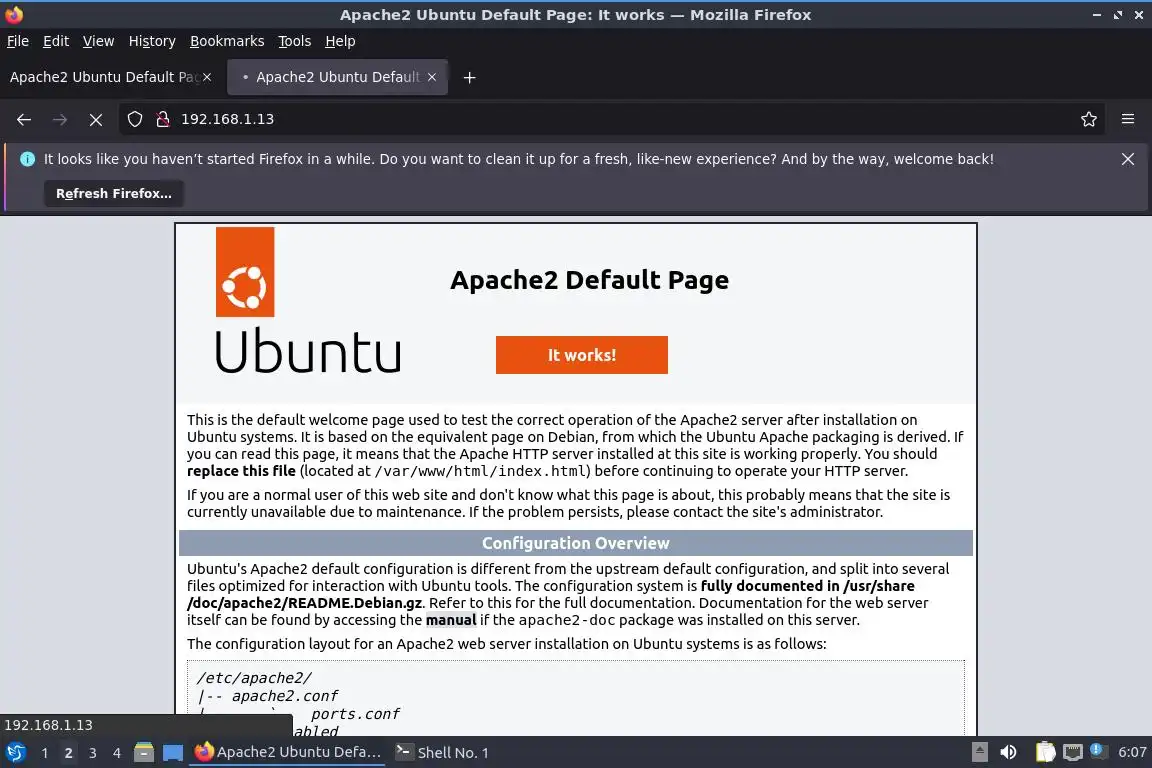Open the application launcher in the taskbar
The image size is (1152, 768).
pyautogui.click(x=15, y=753)
